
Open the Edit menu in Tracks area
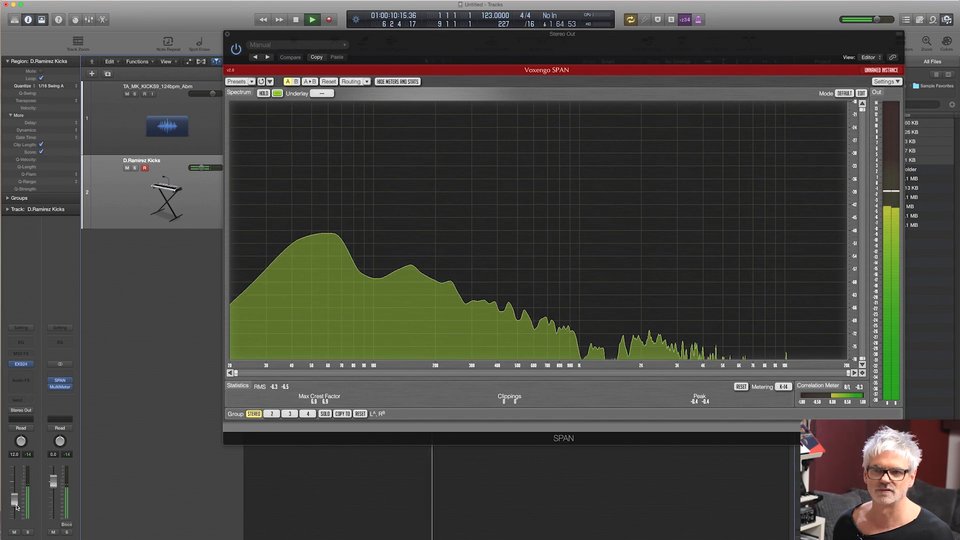[110, 61]
